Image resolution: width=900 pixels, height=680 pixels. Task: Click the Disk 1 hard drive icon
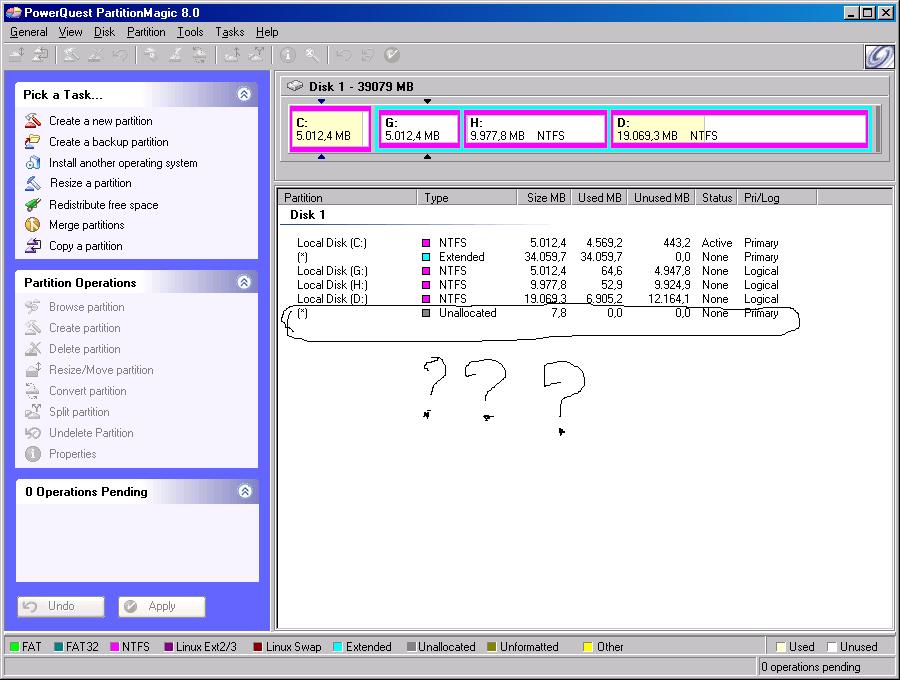[295, 86]
